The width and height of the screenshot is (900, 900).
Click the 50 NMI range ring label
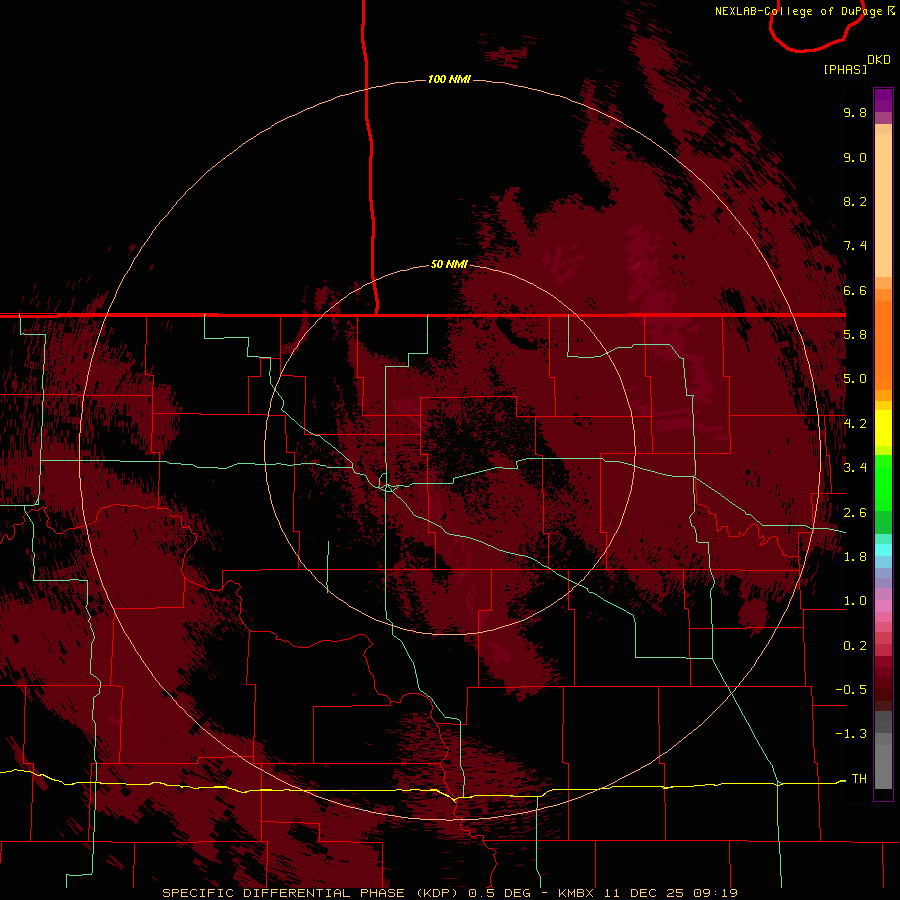(x=449, y=264)
